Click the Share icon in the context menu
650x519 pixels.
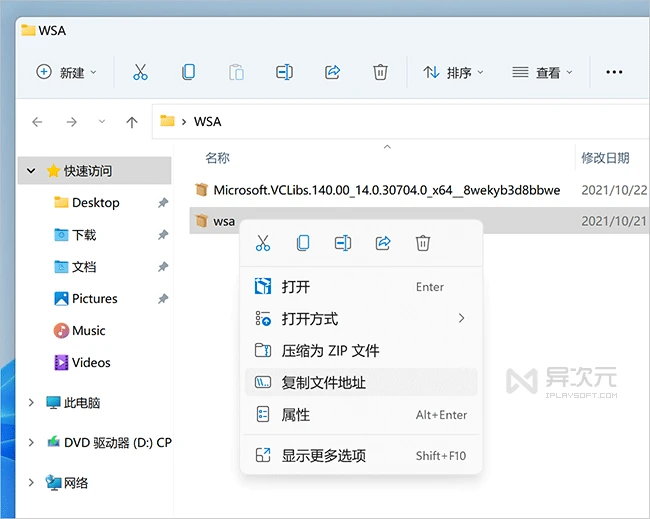click(x=383, y=243)
